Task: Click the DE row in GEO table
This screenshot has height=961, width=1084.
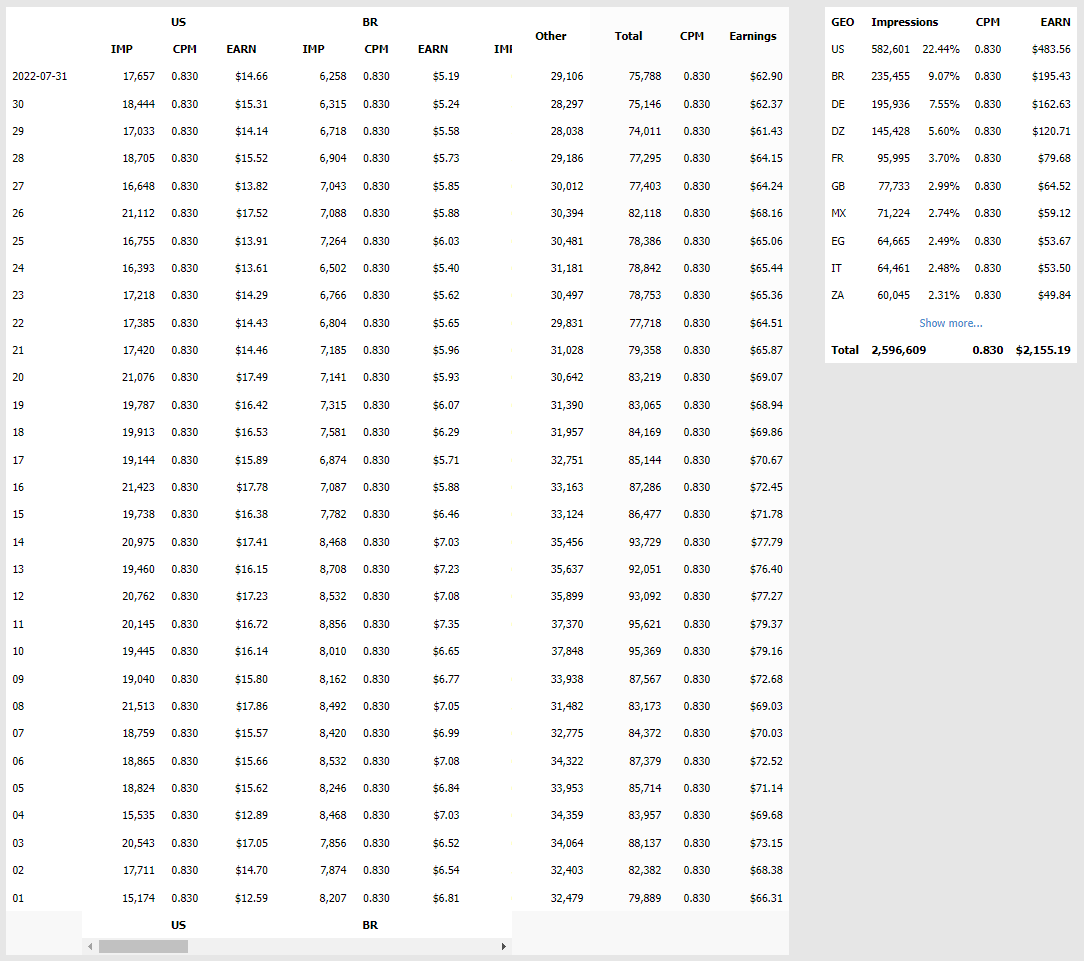Action: 951,104
